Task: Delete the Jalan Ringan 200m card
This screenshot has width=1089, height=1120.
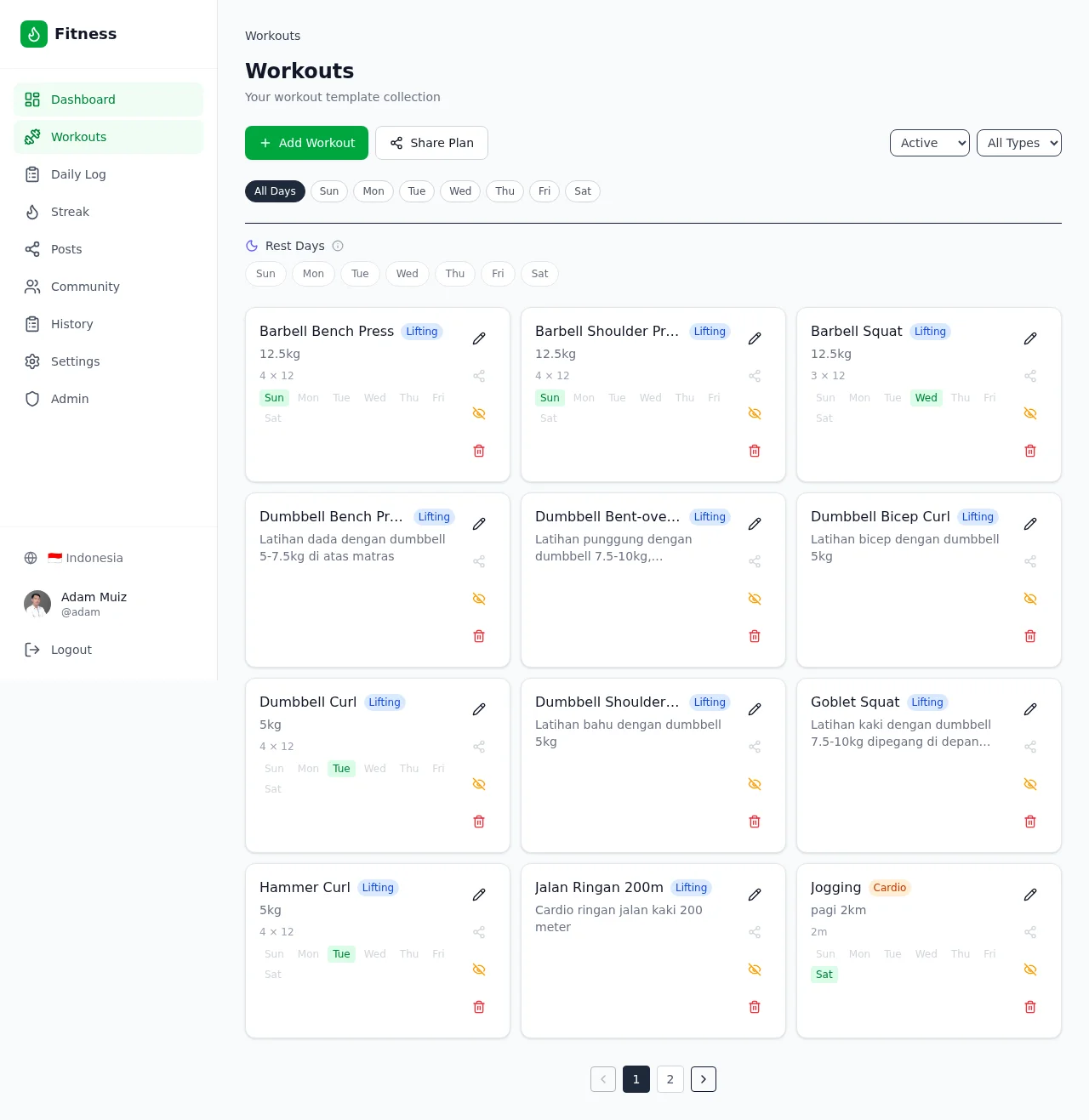Action: pos(755,1007)
